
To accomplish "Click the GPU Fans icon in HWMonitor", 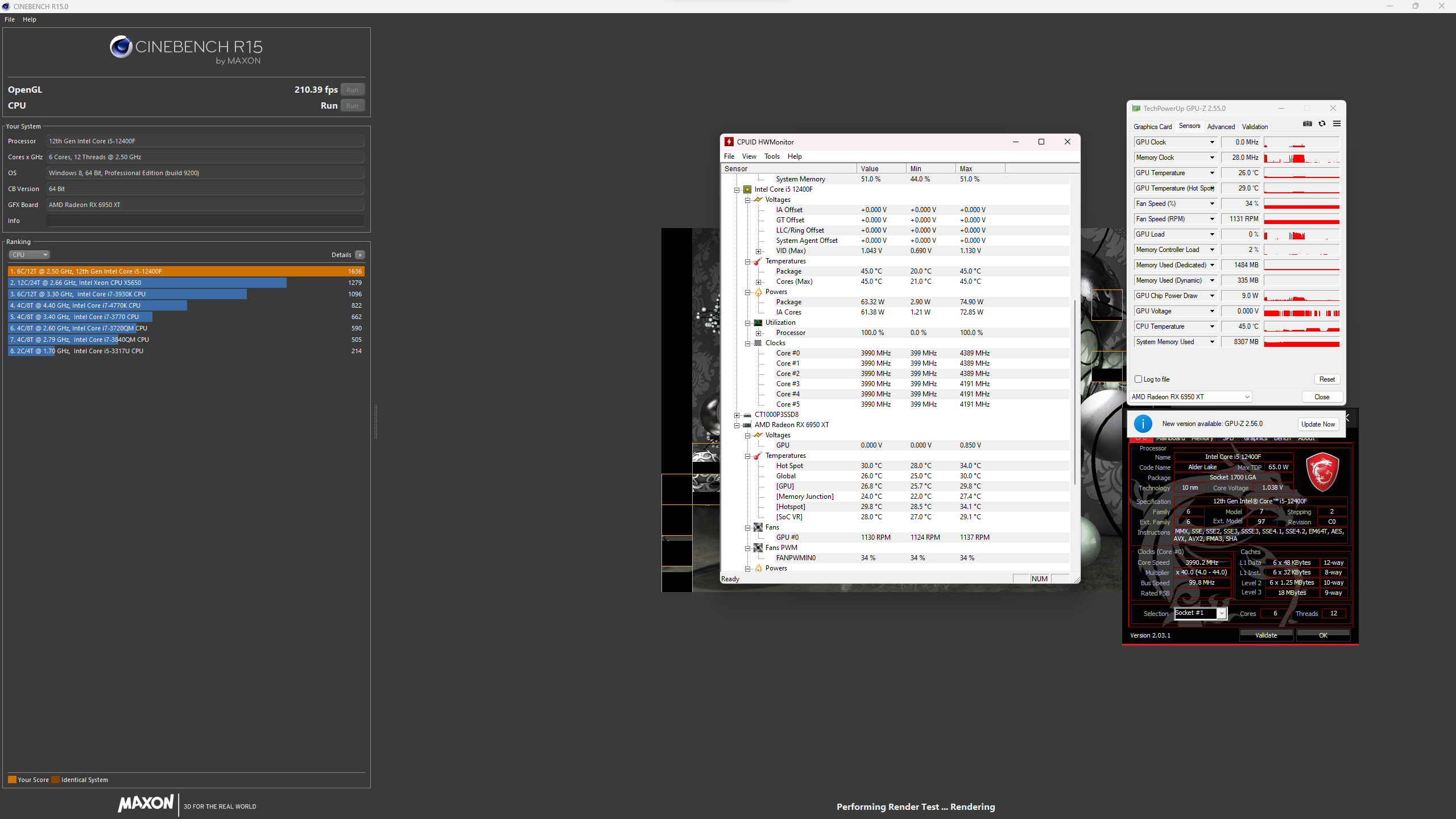I will coord(758,527).
